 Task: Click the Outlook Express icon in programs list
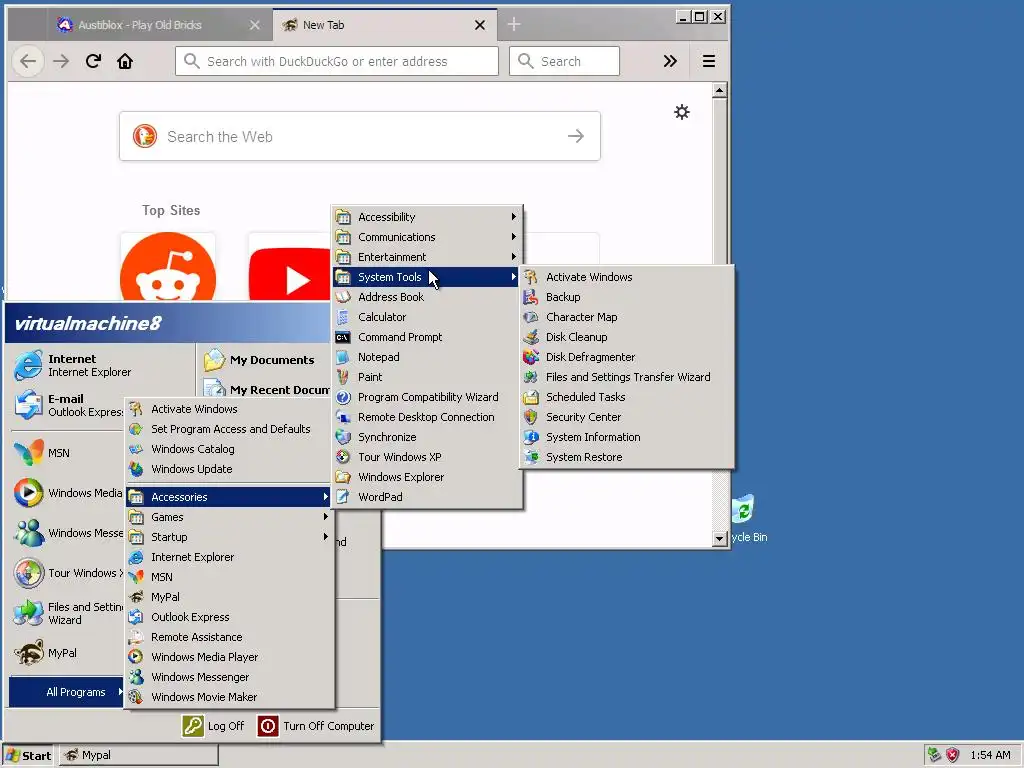(136, 617)
